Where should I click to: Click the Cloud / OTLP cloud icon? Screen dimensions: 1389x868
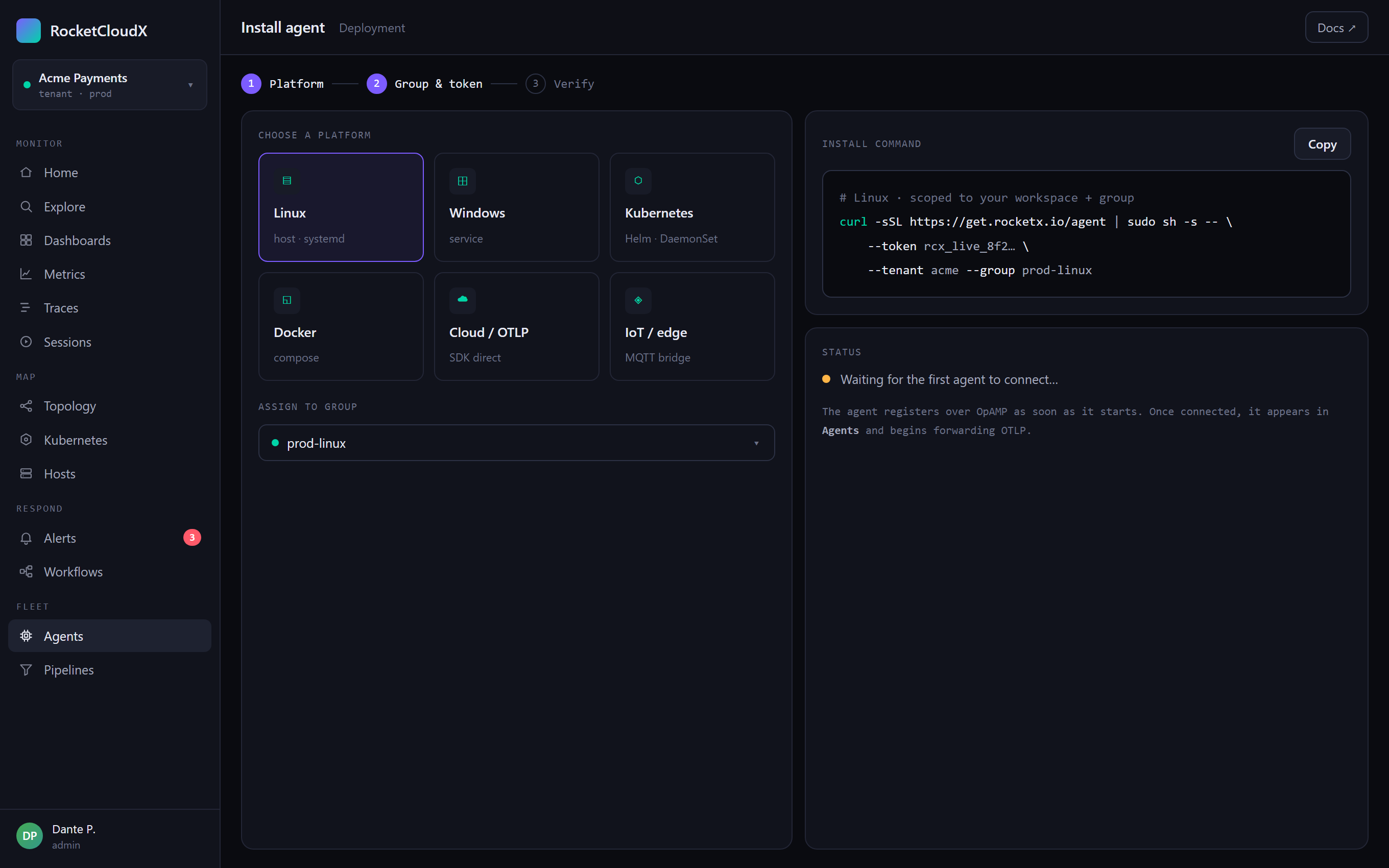[x=463, y=300]
